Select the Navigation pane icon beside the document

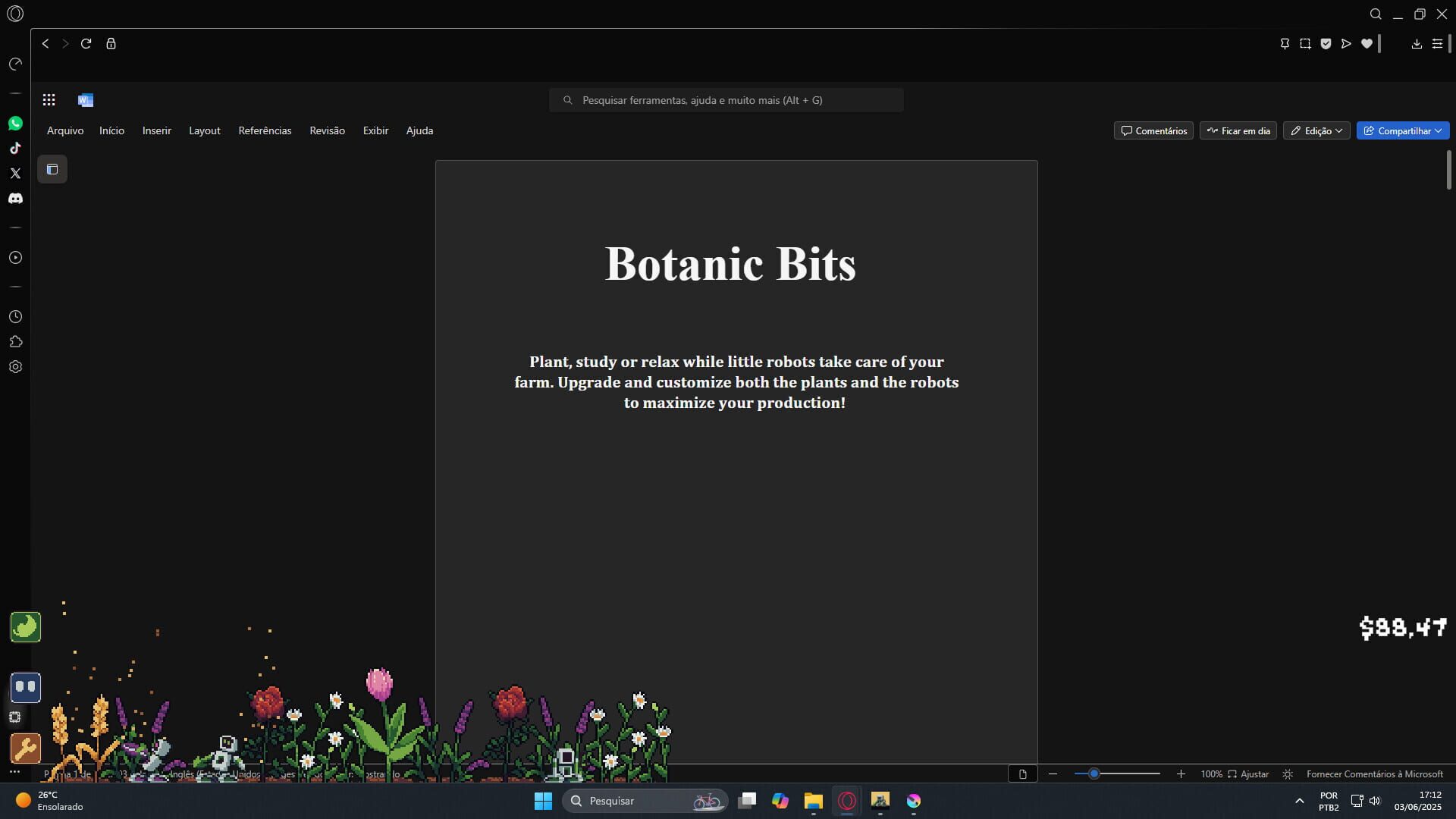(52, 169)
